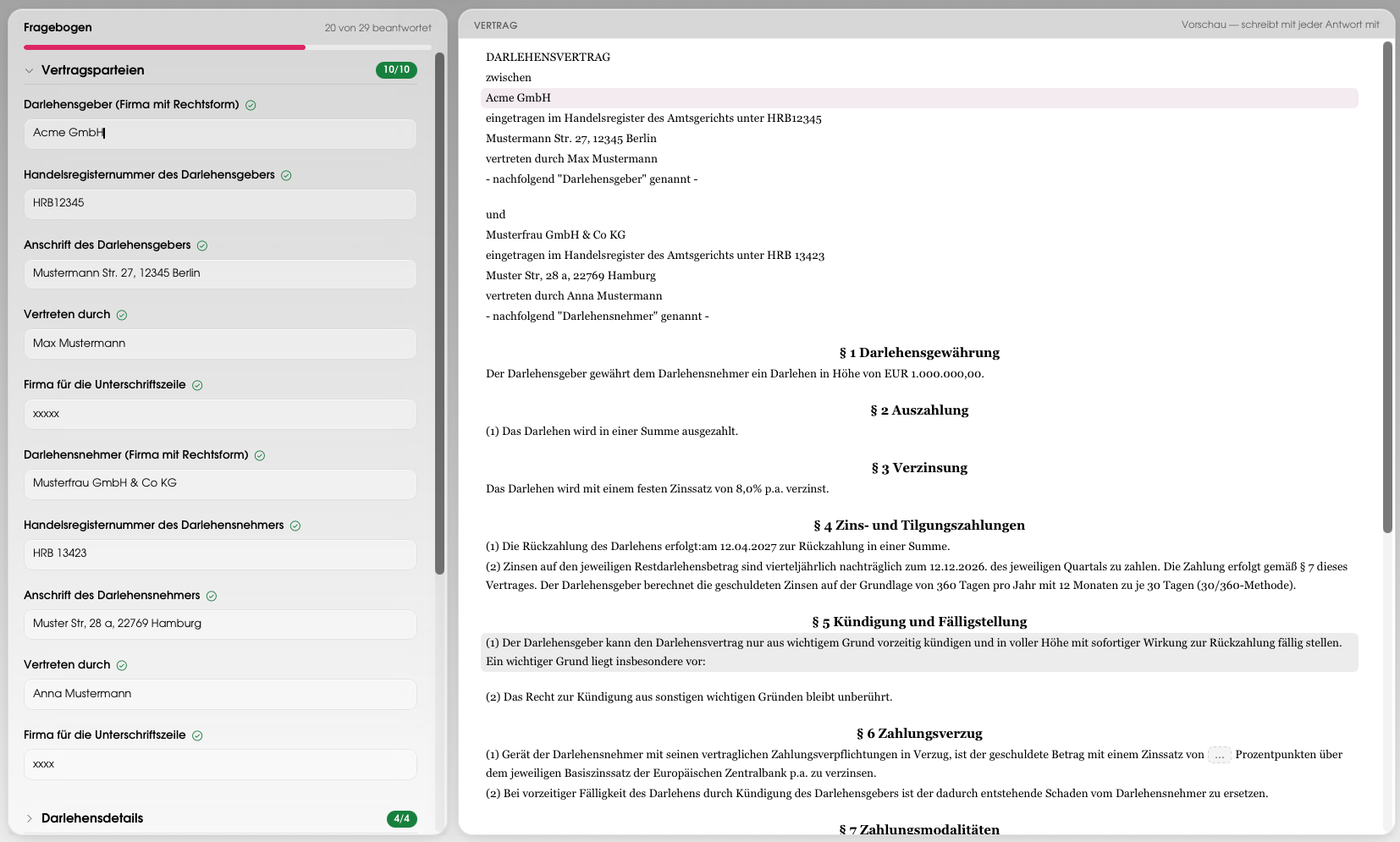Screen dimensions: 1400x842
Task: Click the "..." placeholder in § 6 Zahlungsverzug
Action: click(1220, 755)
